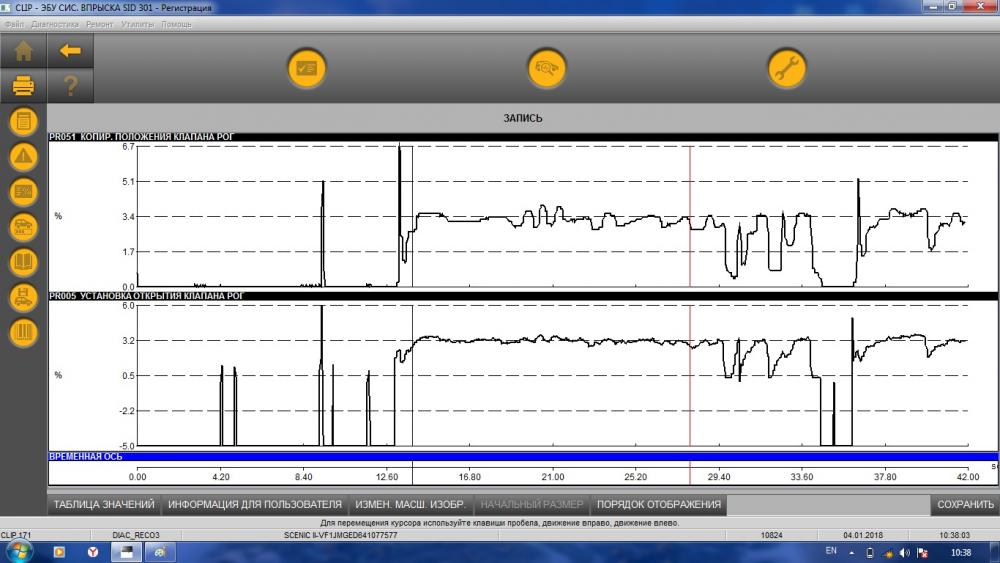
Task: Click the Home icon in toolbar
Action: (x=24, y=51)
